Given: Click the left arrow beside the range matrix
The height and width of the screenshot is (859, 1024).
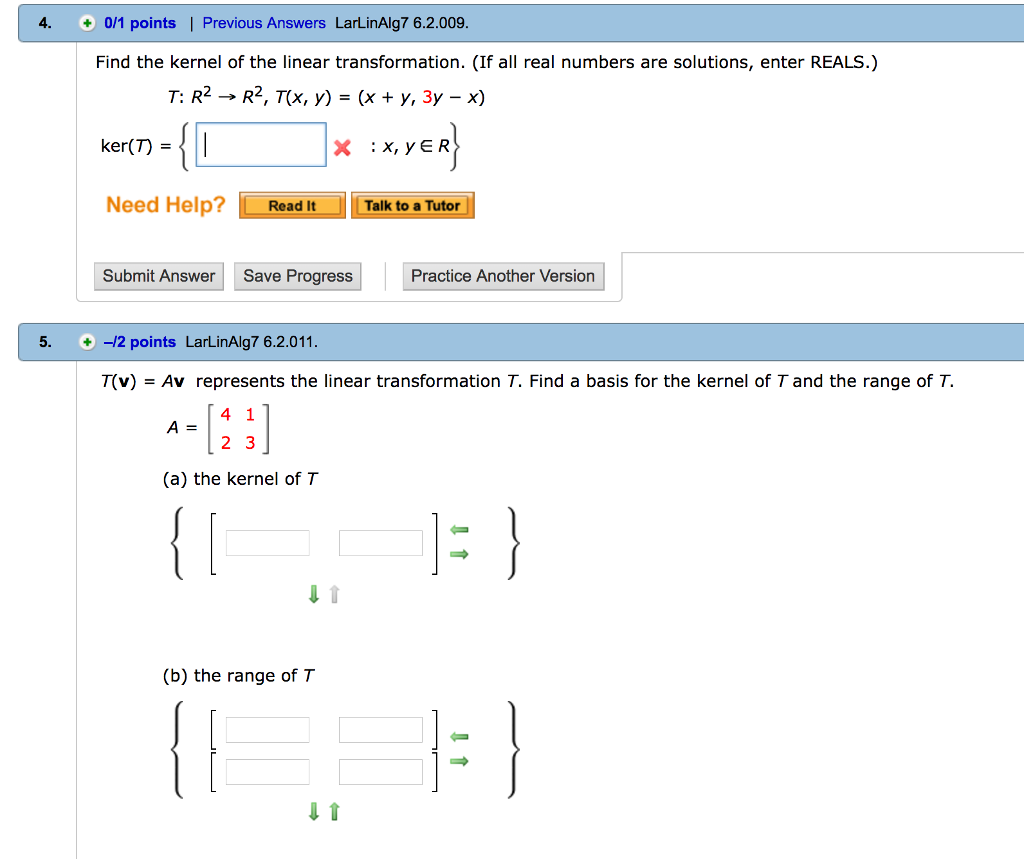Looking at the screenshot, I should click(x=459, y=736).
